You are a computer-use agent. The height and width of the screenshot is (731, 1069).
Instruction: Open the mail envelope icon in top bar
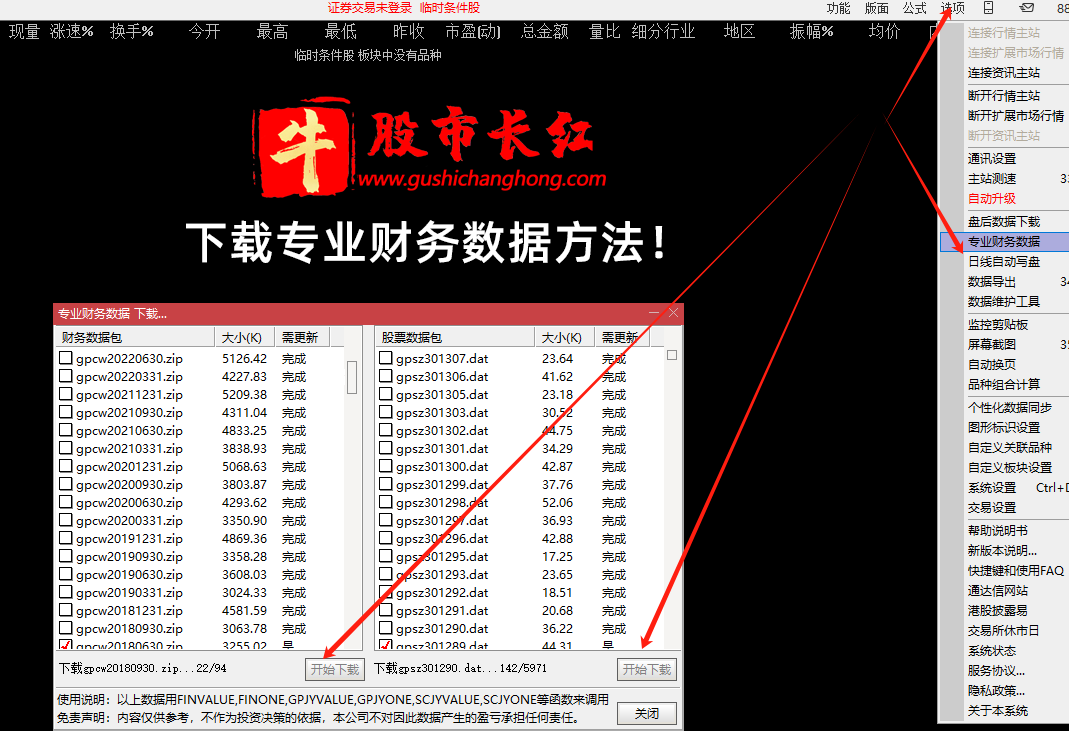pyautogui.click(x=1026, y=8)
